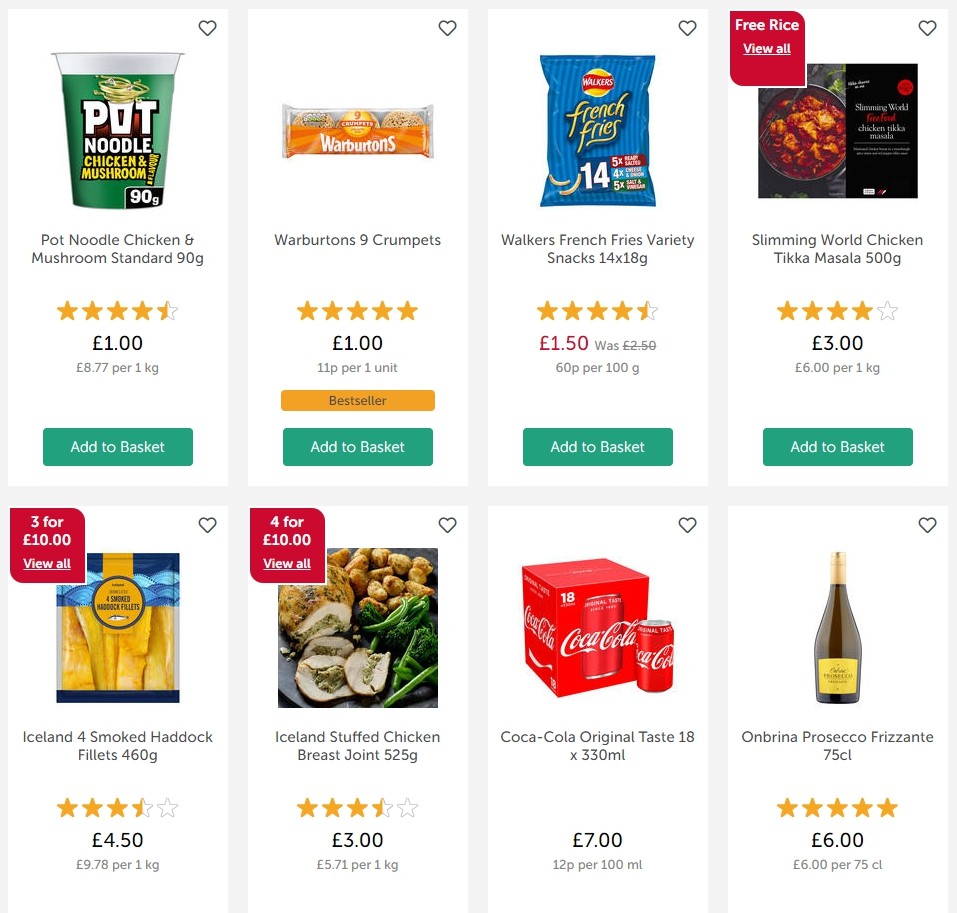Open the Free Rice offer via View all
This screenshot has height=913, width=957.
coord(766,48)
